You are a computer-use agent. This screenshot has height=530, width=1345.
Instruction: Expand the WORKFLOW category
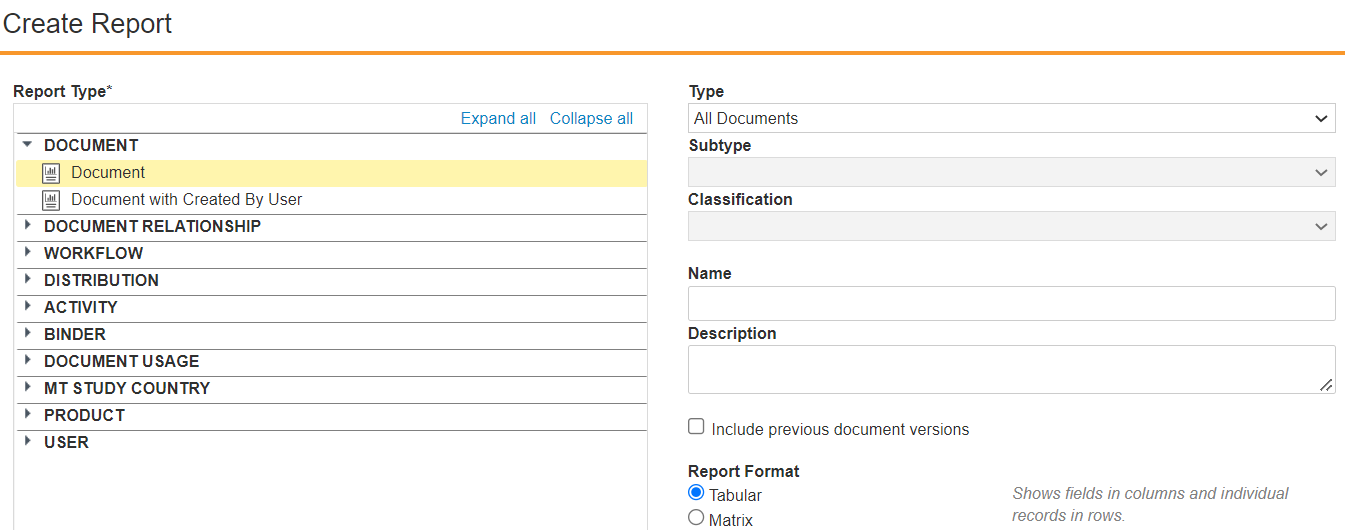[x=28, y=253]
